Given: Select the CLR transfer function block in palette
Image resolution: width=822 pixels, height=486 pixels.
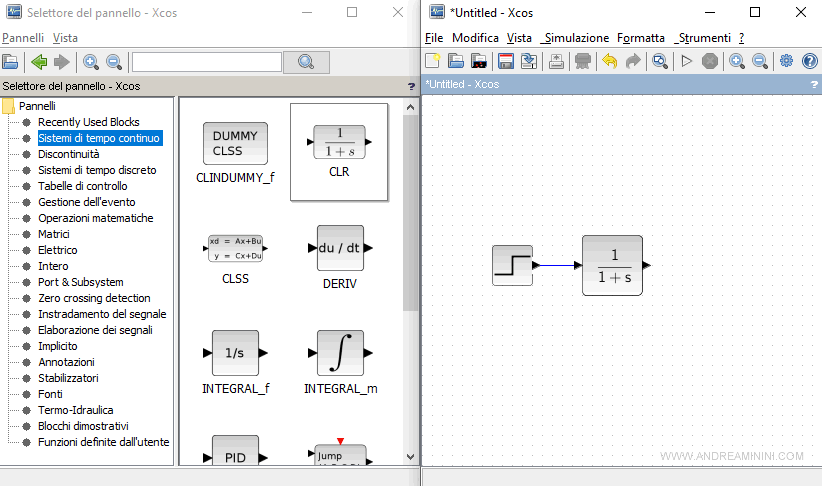Looking at the screenshot, I should (x=339, y=152).
